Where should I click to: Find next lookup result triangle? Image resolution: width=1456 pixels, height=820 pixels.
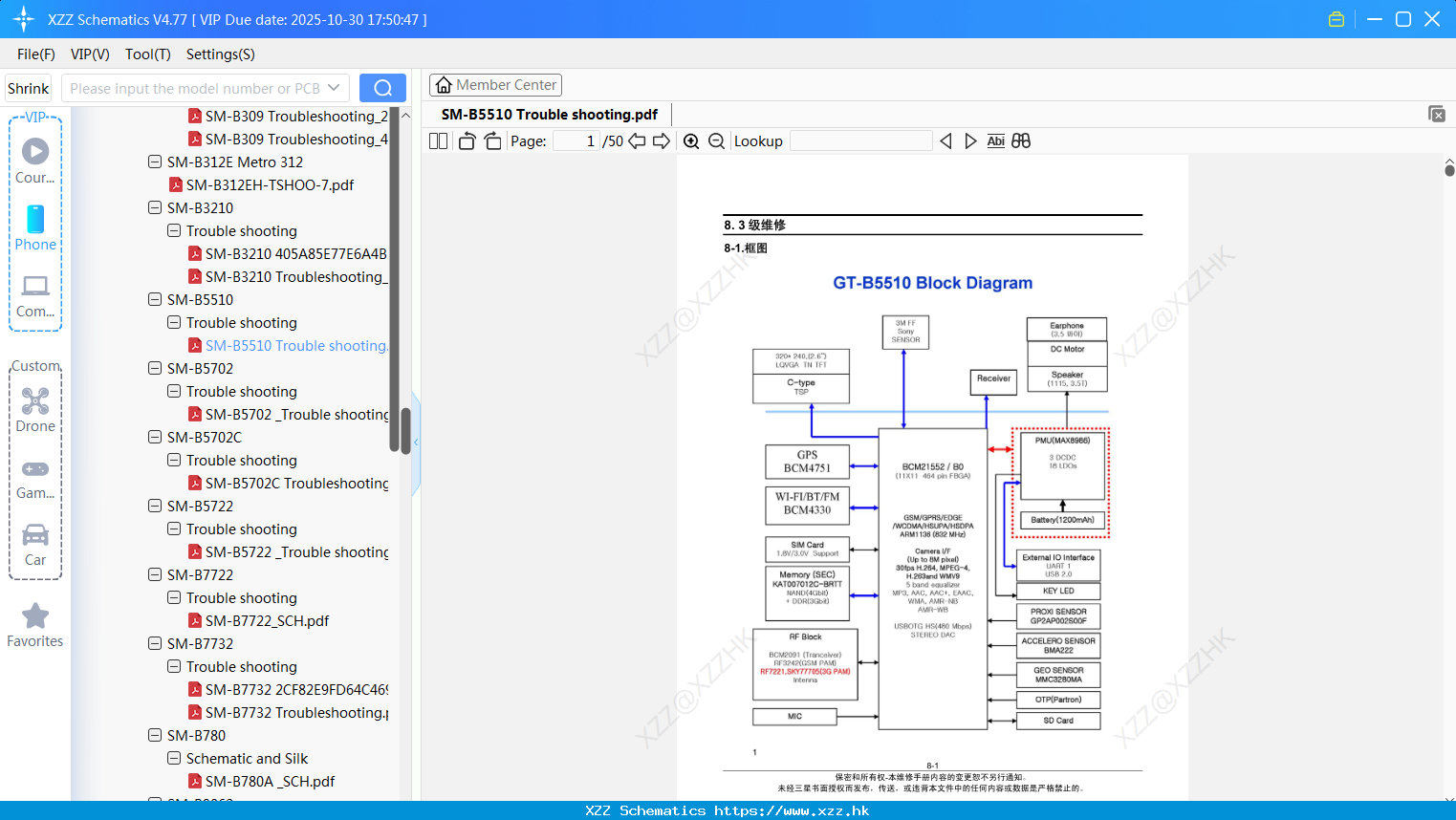point(970,141)
